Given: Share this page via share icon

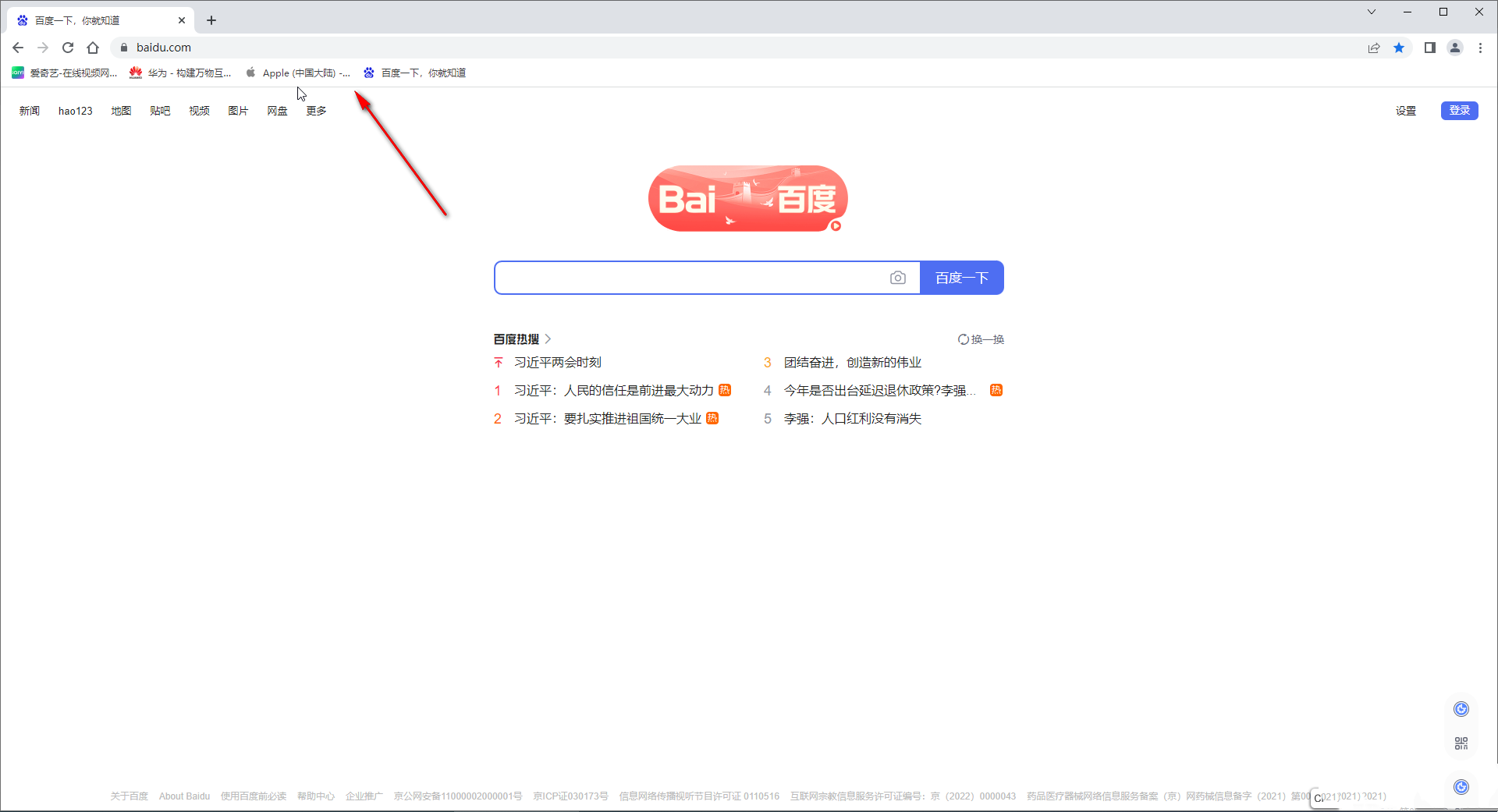Looking at the screenshot, I should coord(1374,48).
